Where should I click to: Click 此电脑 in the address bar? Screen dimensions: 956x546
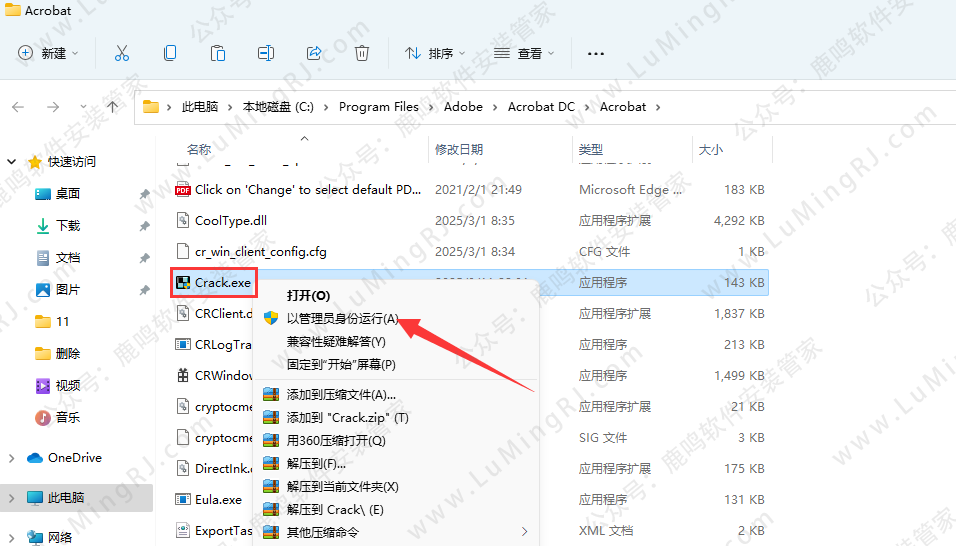pyautogui.click(x=199, y=107)
